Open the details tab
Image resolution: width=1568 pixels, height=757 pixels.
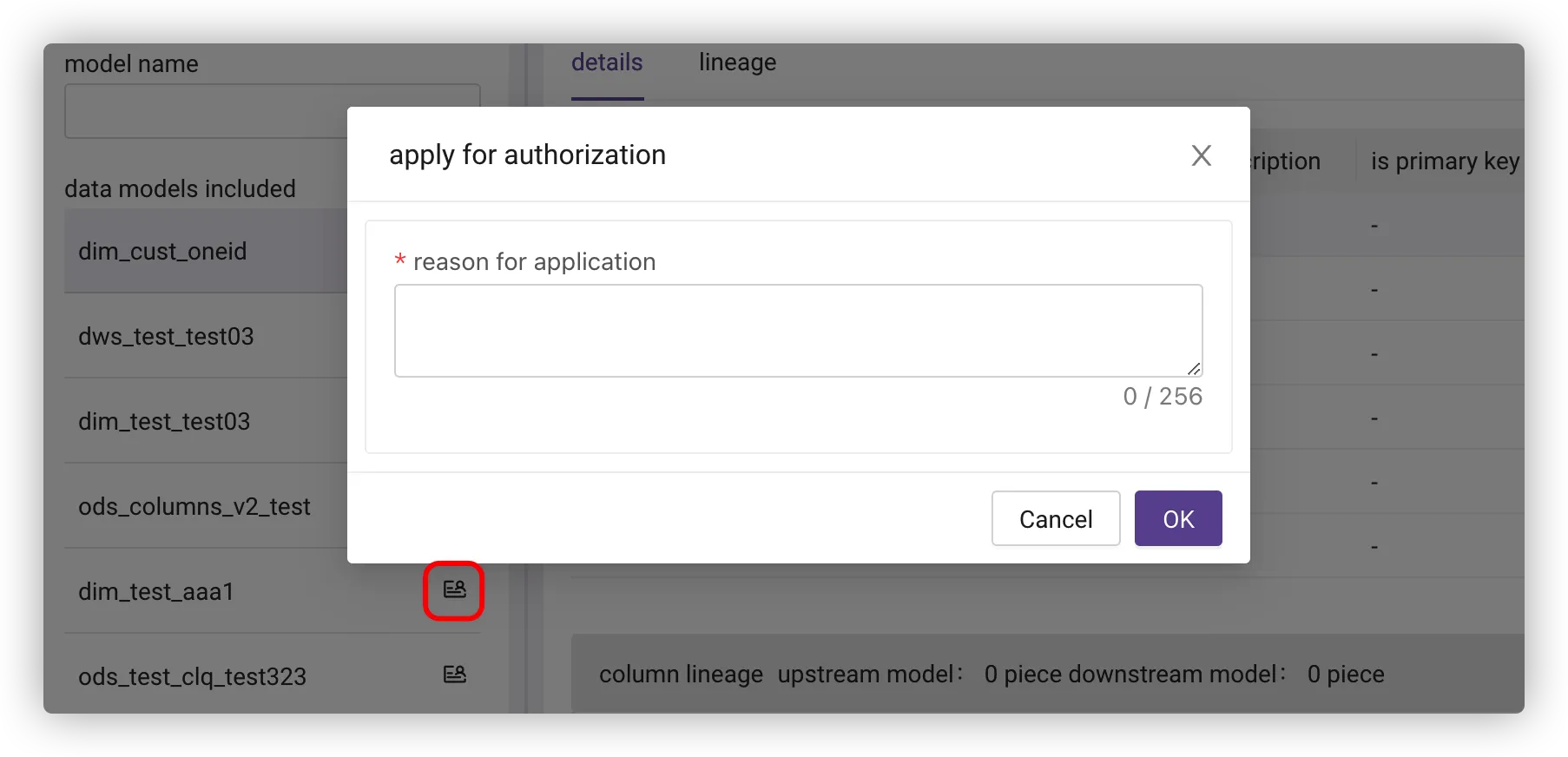607,63
